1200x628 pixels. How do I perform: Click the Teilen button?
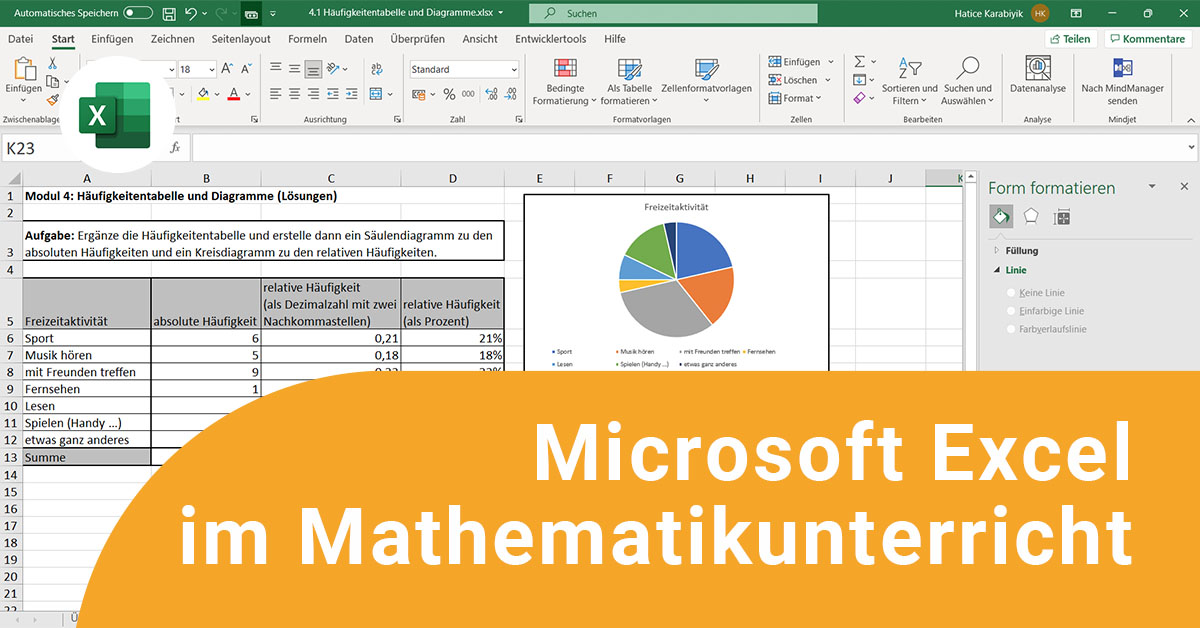pyautogui.click(x=1070, y=38)
